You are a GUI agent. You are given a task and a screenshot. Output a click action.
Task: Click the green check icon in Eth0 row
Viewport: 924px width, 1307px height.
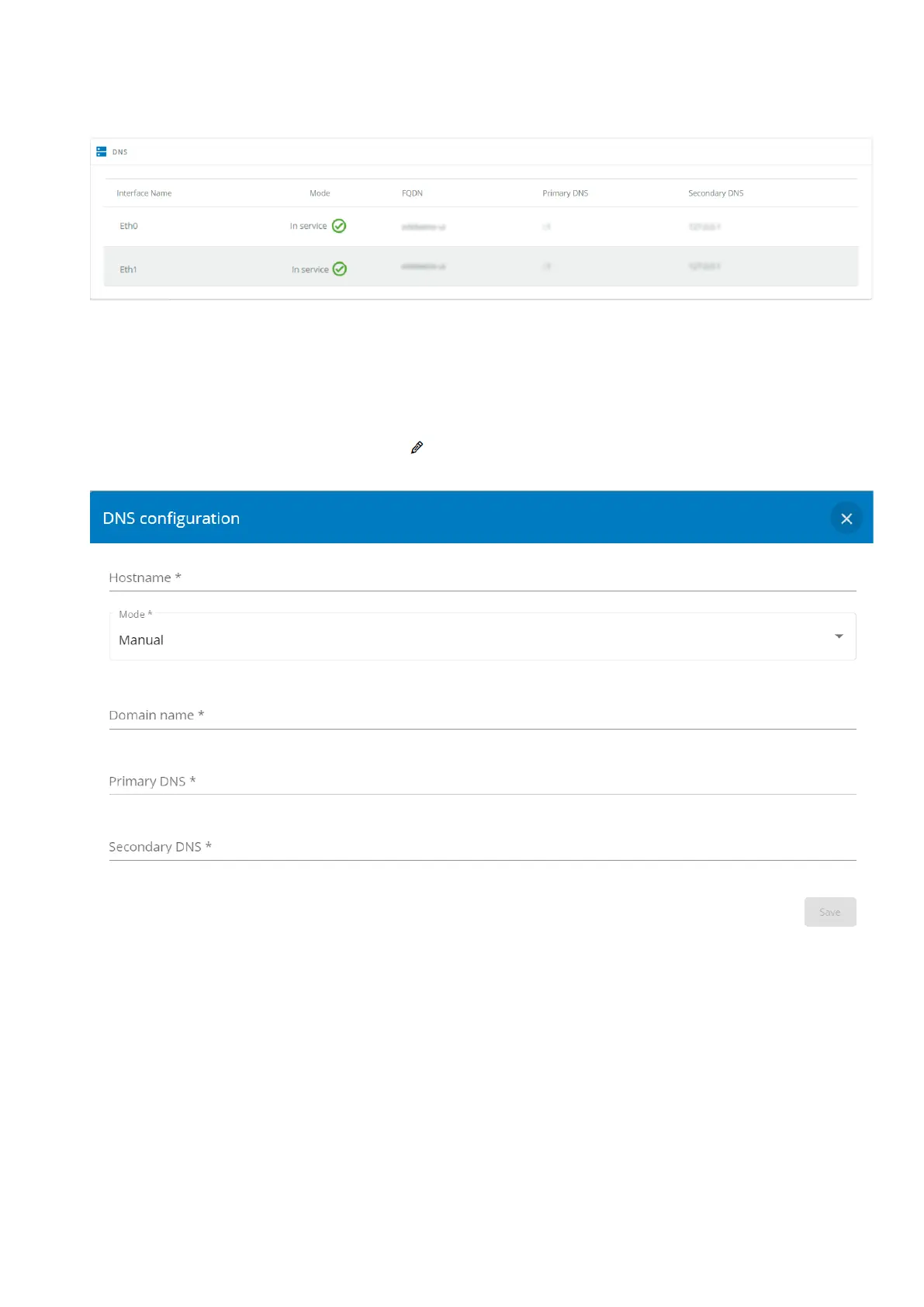tap(339, 226)
